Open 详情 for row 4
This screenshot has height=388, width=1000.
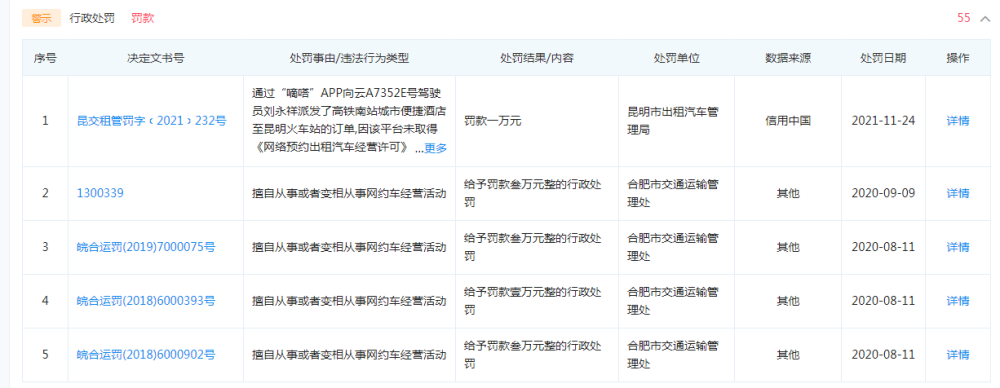coord(958,301)
